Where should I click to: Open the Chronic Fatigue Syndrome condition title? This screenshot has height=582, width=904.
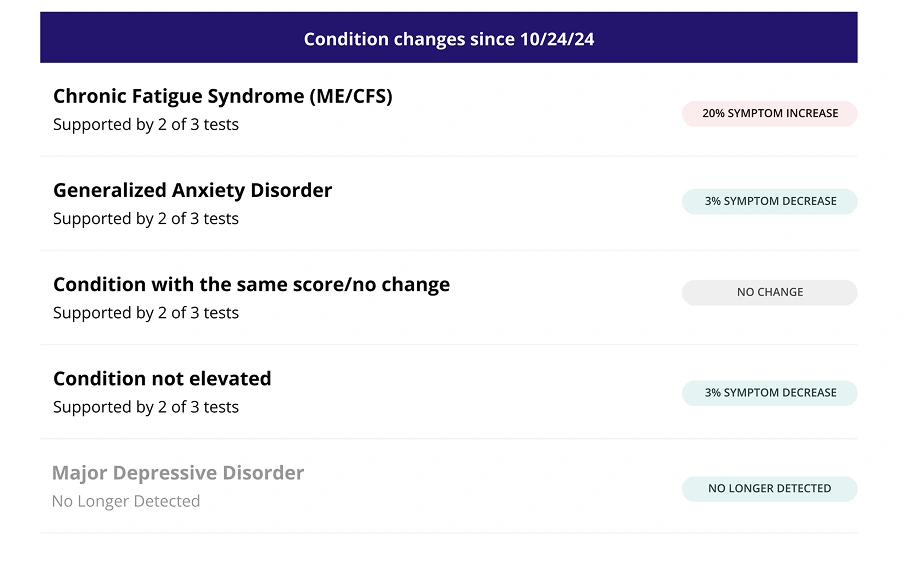pos(223,96)
